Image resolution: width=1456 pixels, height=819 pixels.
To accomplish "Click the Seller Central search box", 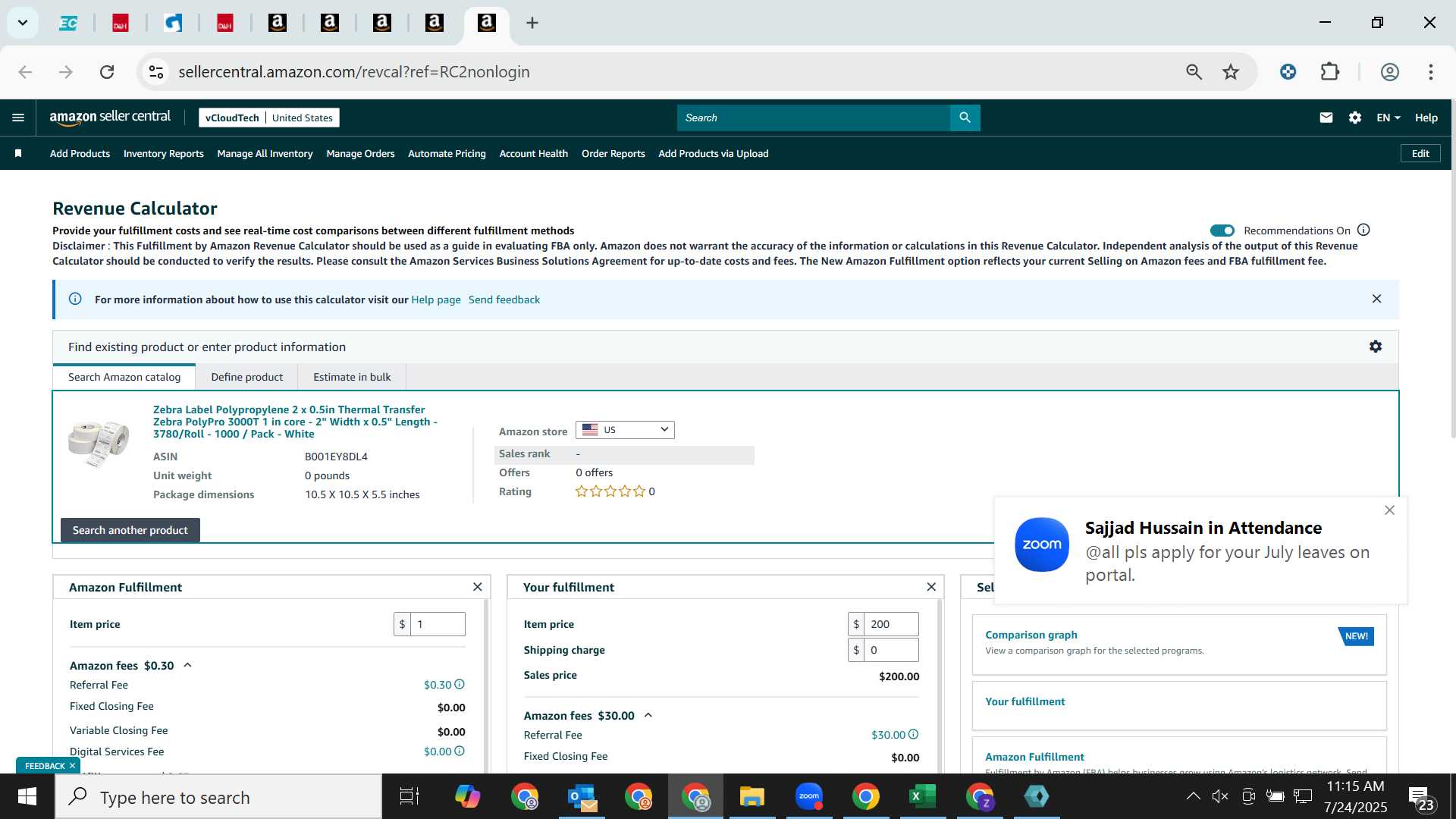I will (813, 118).
